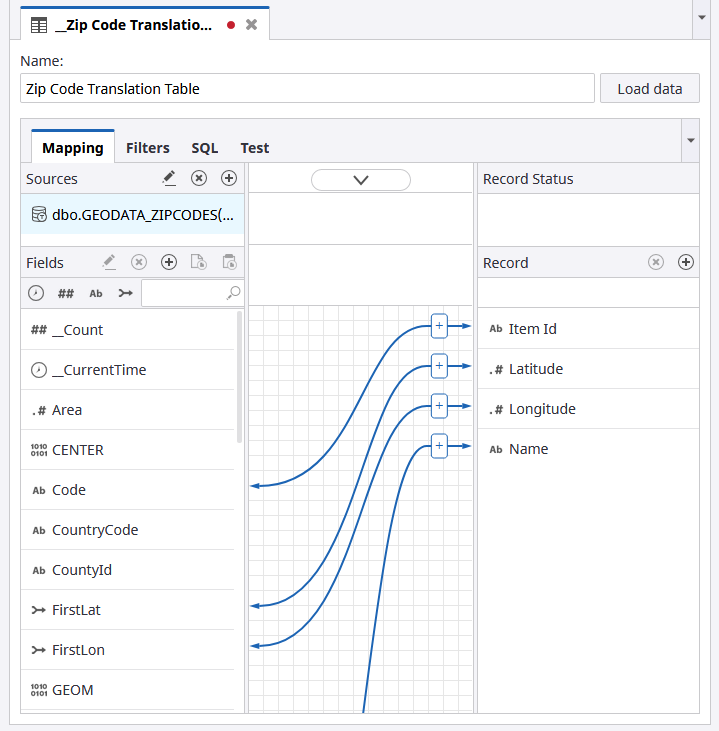Click the plus node on Name connector
The width and height of the screenshot is (719, 731).
(439, 445)
